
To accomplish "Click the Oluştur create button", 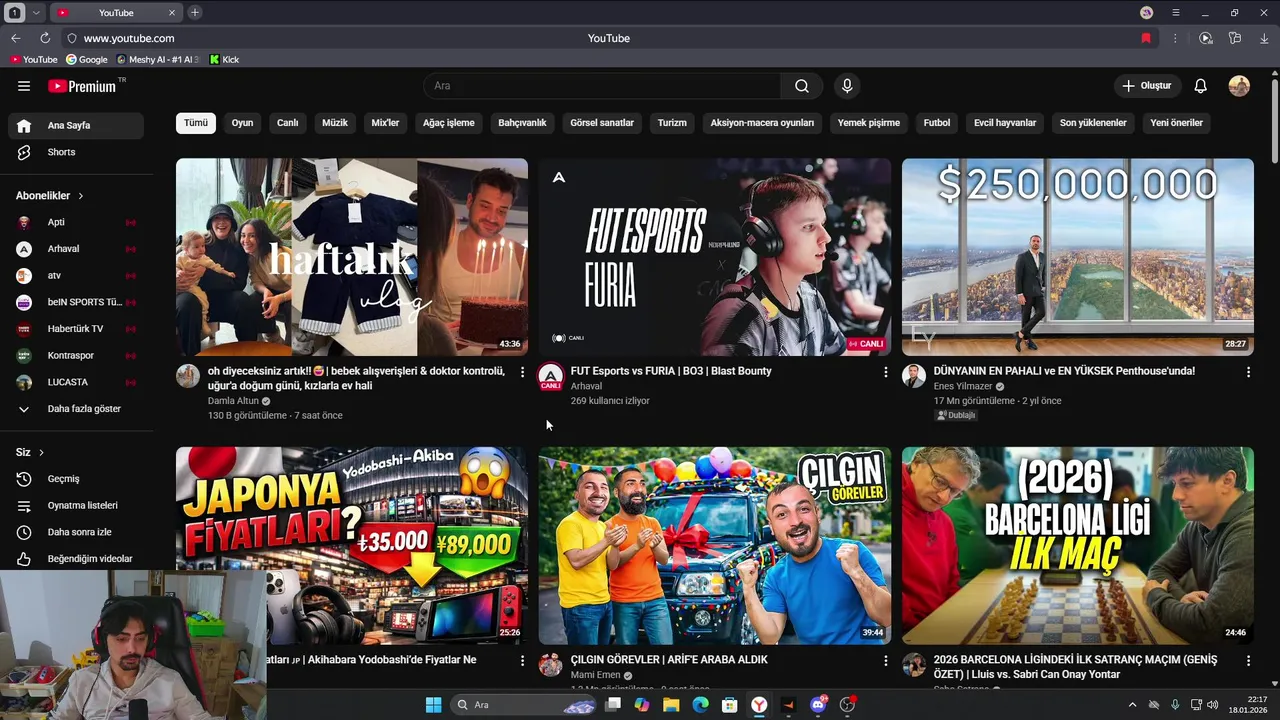I will pyautogui.click(x=1146, y=86).
